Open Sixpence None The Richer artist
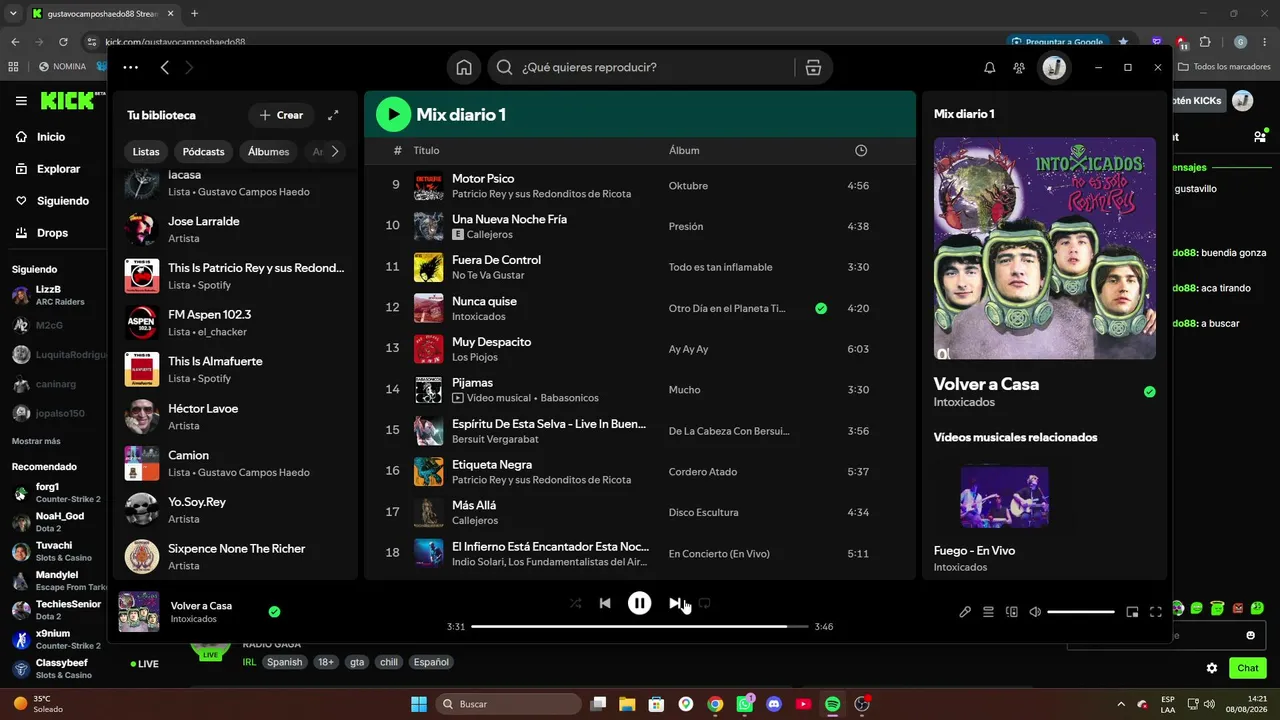 coord(235,556)
